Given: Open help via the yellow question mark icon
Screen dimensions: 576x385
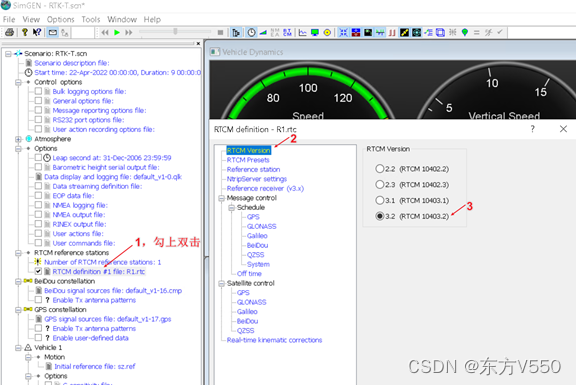Looking at the screenshot, I should [x=25, y=32].
